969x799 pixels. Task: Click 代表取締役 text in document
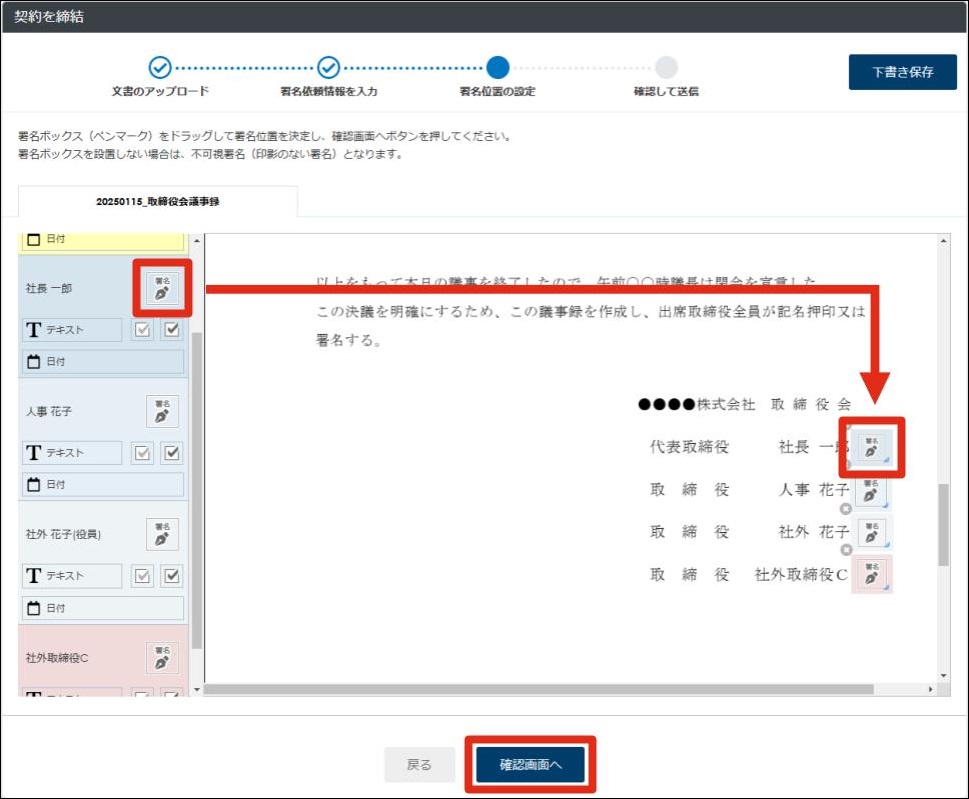point(689,447)
